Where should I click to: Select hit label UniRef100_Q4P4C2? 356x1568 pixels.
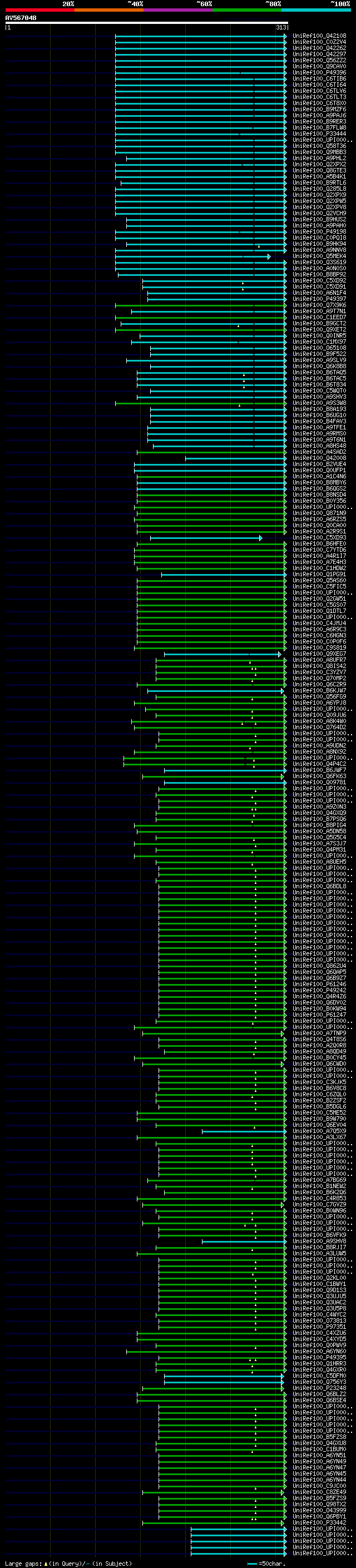[319, 764]
